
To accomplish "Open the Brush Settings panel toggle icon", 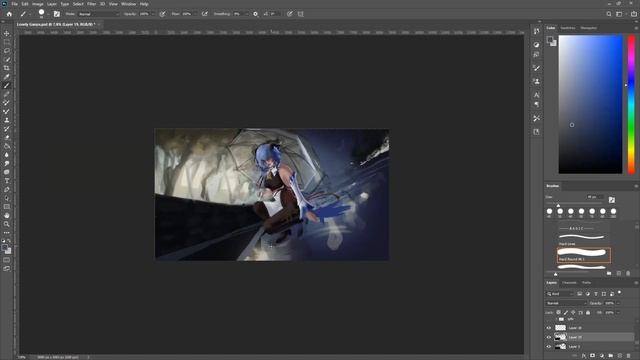I will [x=56, y=14].
